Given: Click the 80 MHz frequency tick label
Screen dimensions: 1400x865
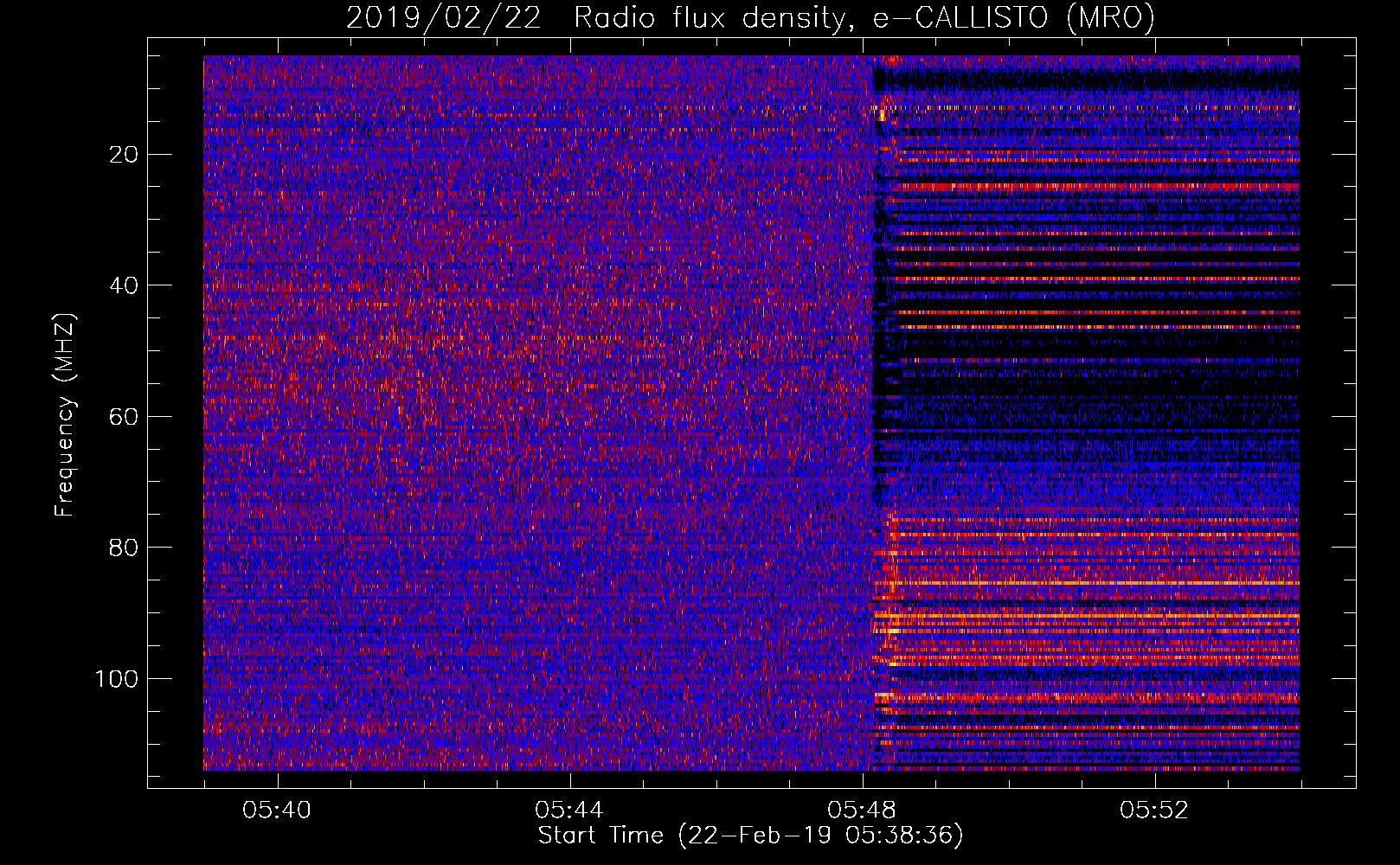Looking at the screenshot, I should pyautogui.click(x=125, y=548).
